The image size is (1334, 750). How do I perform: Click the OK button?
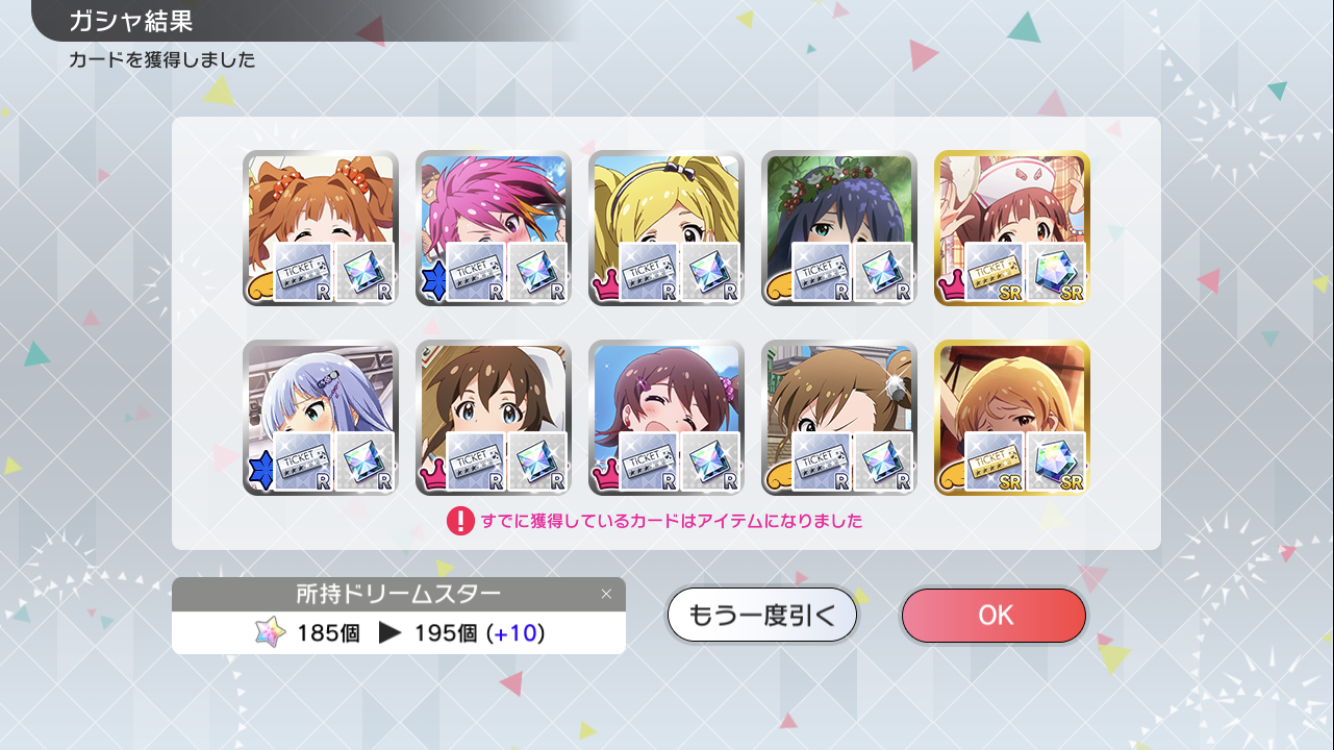993,615
